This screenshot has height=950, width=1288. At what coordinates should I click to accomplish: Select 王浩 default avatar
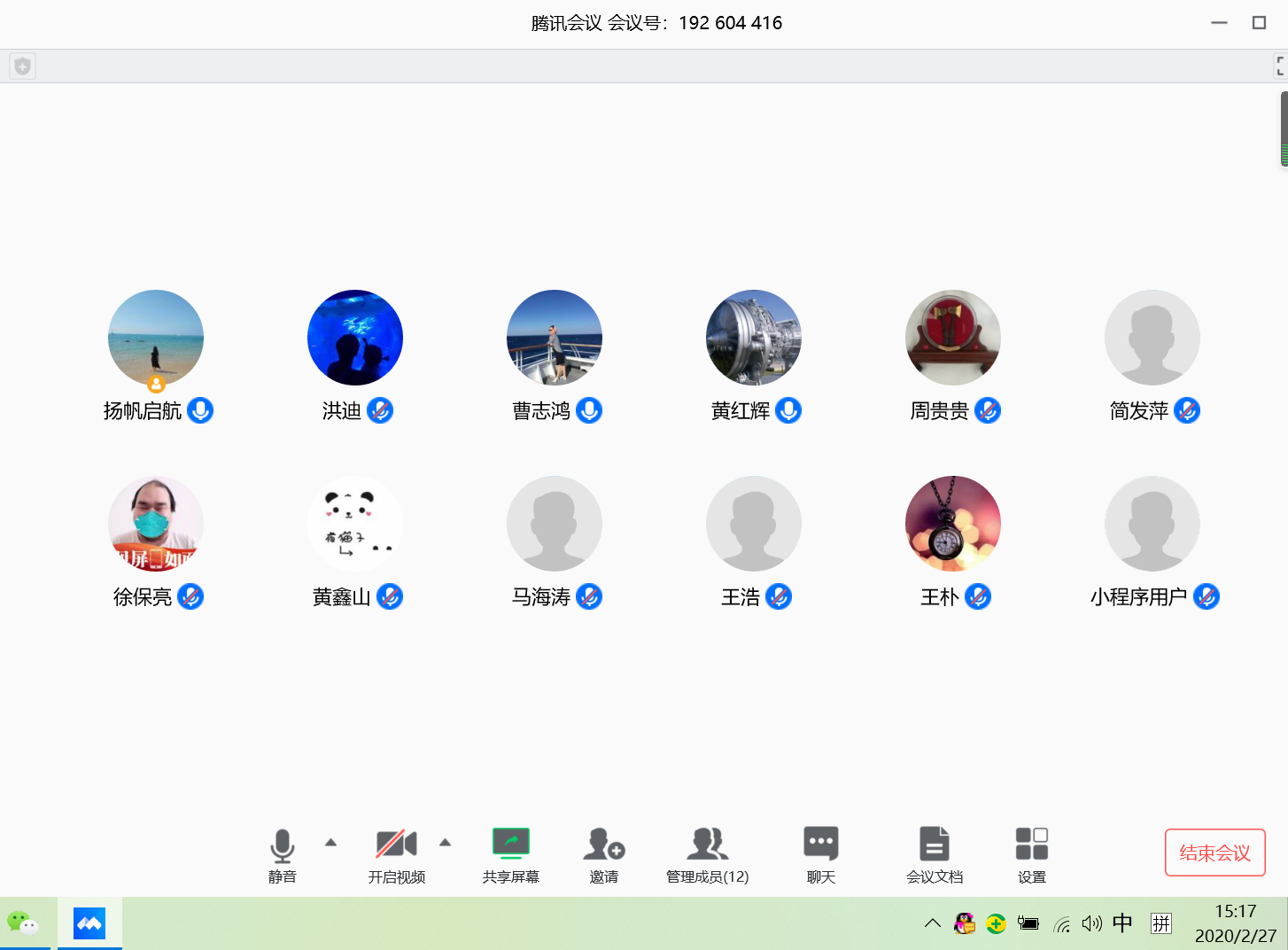pos(754,524)
